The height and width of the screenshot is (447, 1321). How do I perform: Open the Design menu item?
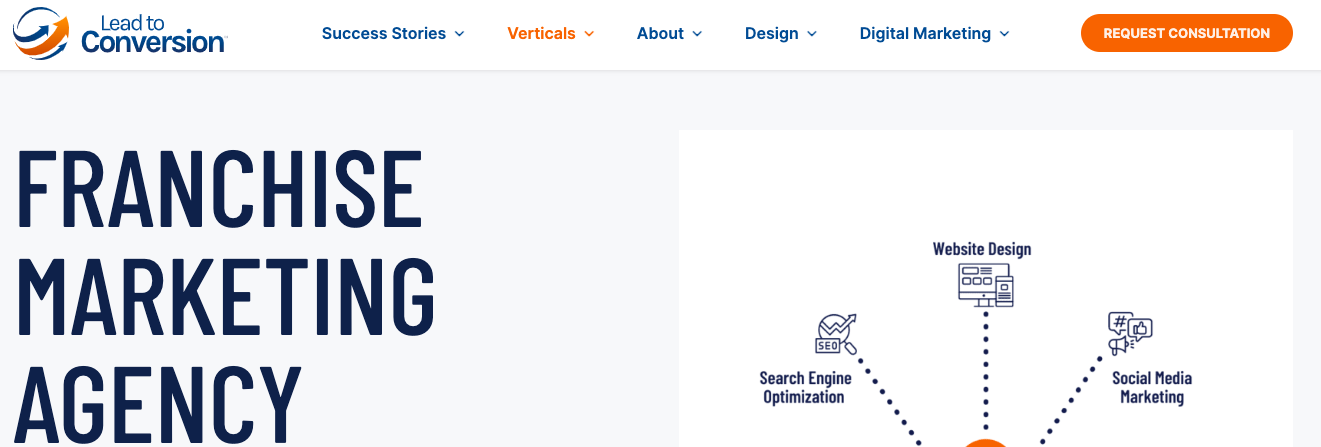(771, 34)
